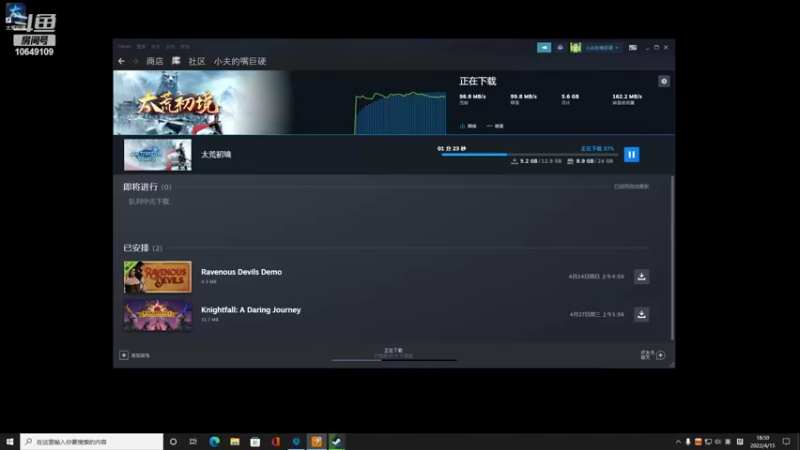
Task: Launch Microsoft Edge from taskbar
Action: click(214, 441)
